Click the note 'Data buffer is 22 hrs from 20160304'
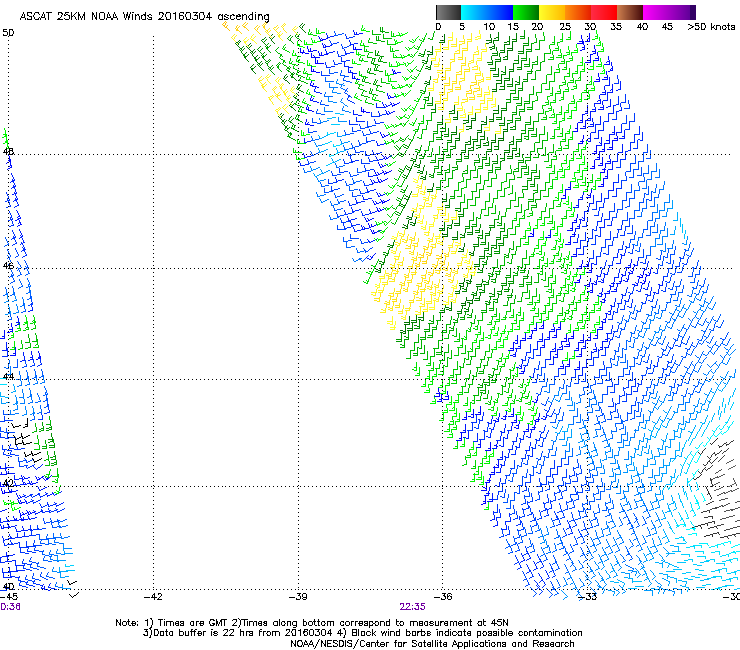Image resolution: width=740 pixels, height=650 pixels. tap(243, 633)
